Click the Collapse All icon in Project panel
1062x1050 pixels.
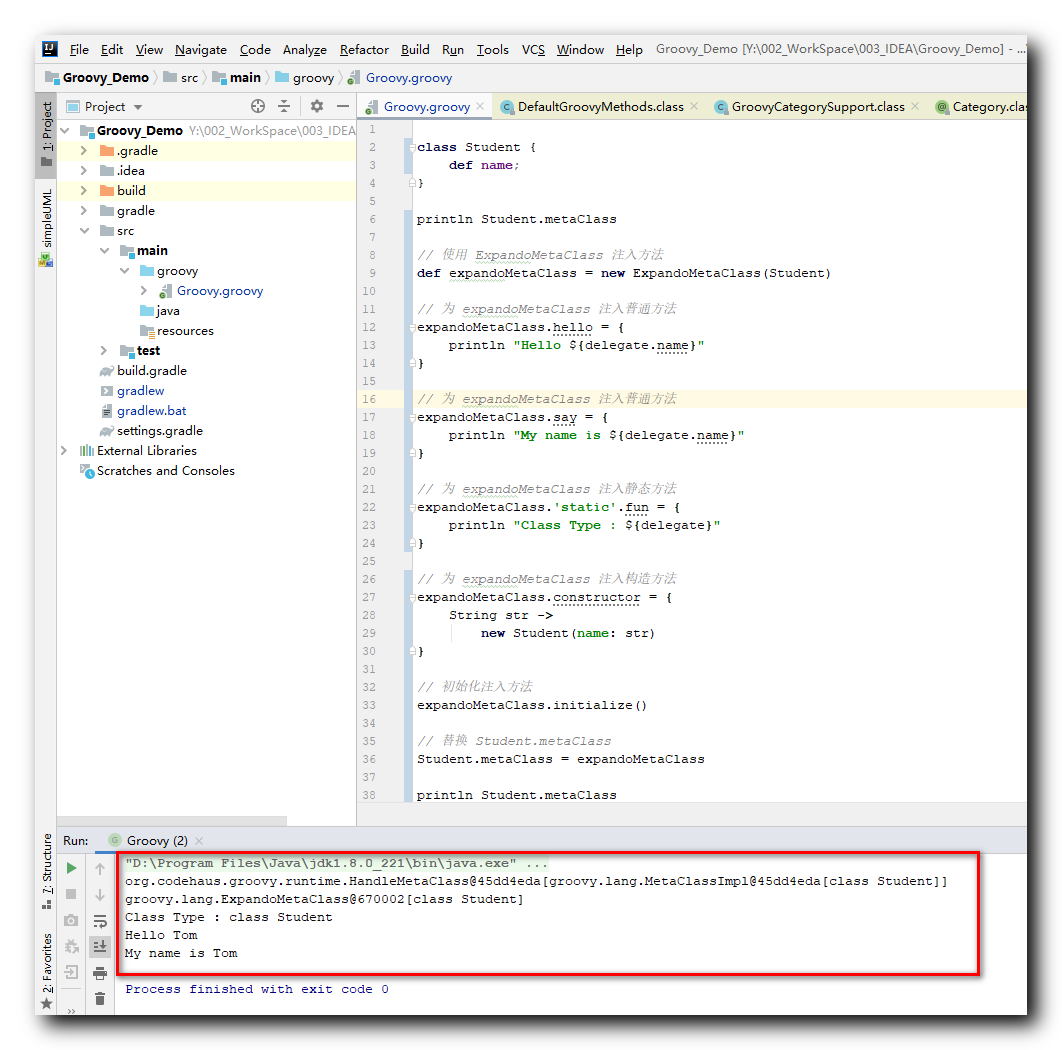(x=284, y=106)
